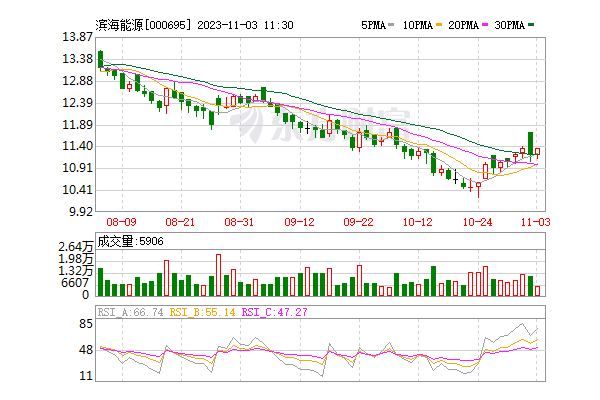
Task: Click the 08-09 date on the x-axis
Action: point(120,221)
